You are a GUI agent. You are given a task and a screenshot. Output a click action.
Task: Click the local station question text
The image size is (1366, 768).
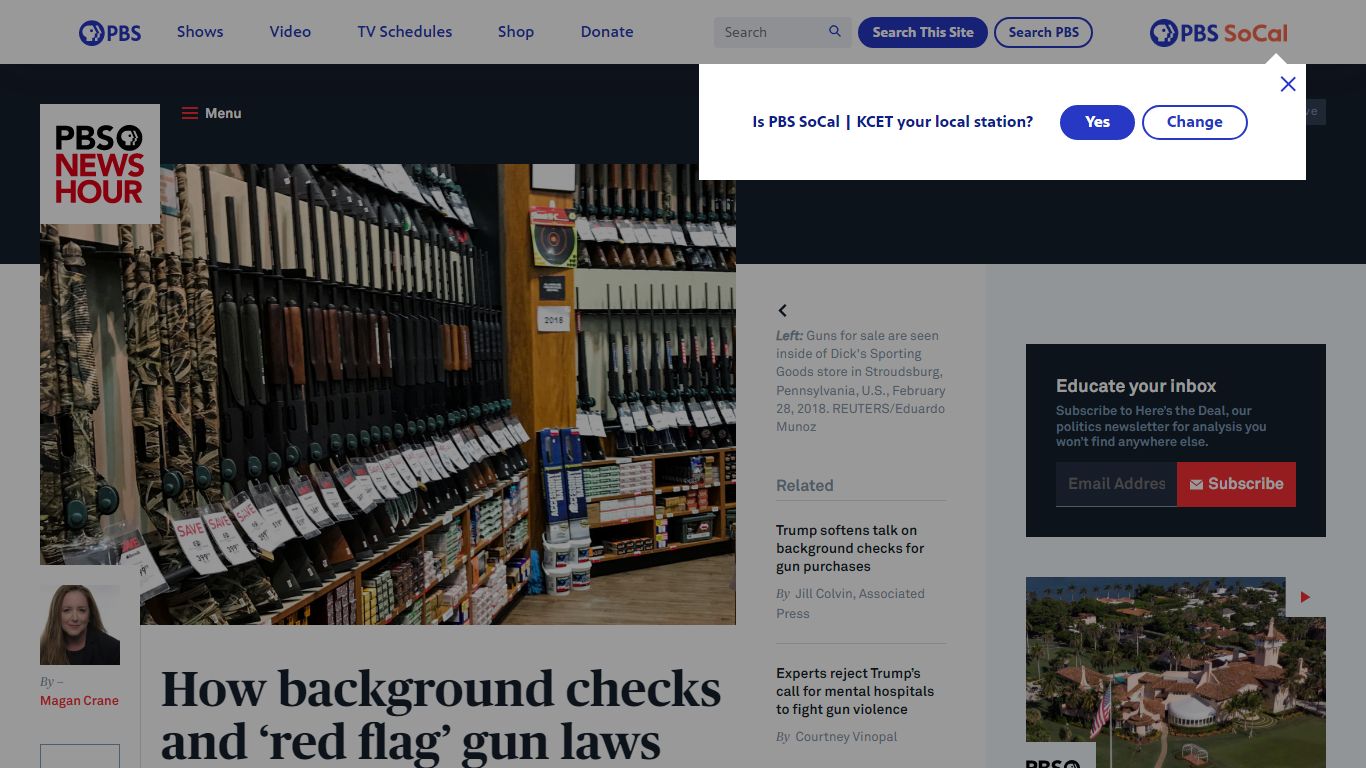[x=893, y=122]
